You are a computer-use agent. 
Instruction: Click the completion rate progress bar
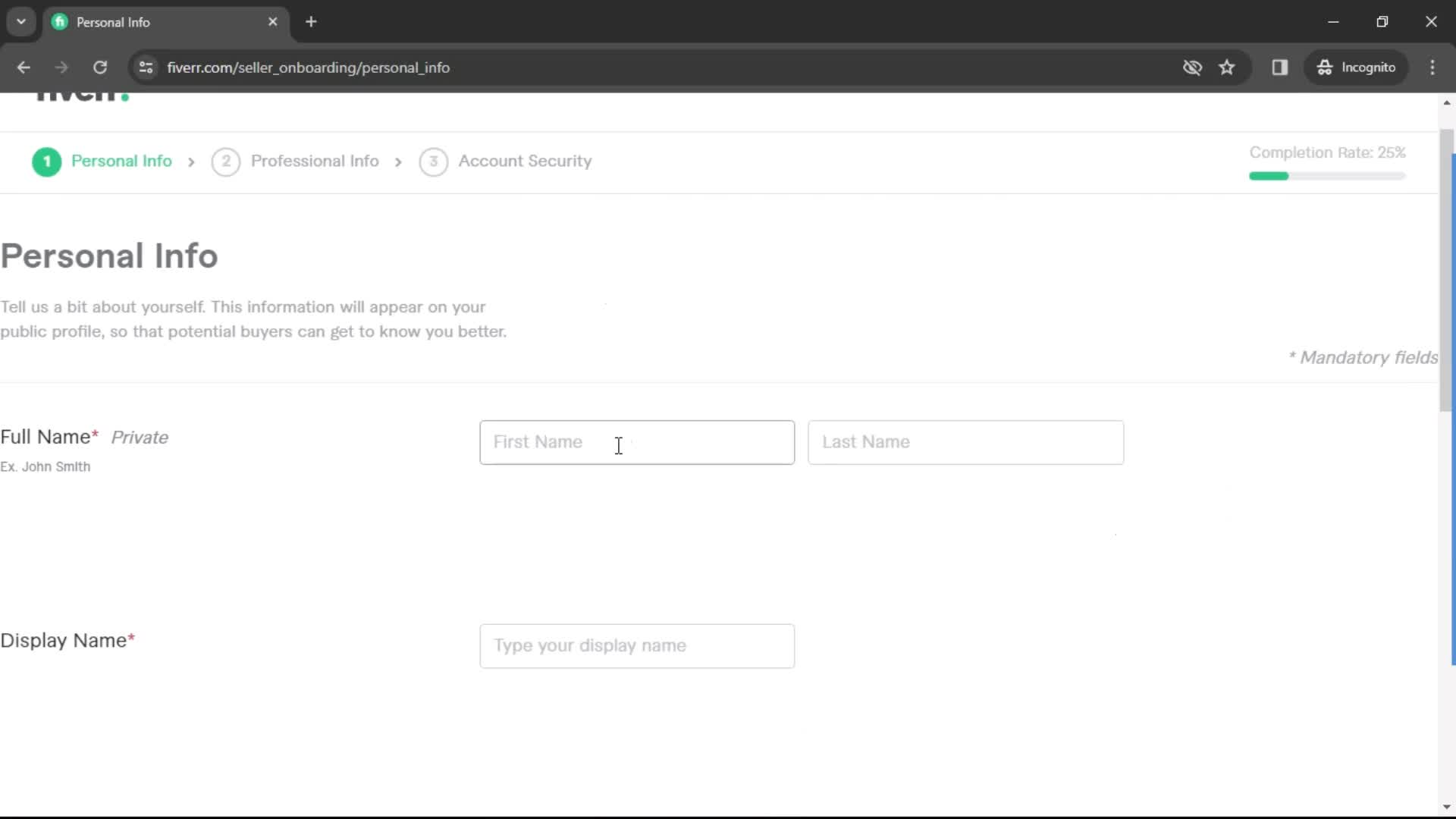[1327, 175]
